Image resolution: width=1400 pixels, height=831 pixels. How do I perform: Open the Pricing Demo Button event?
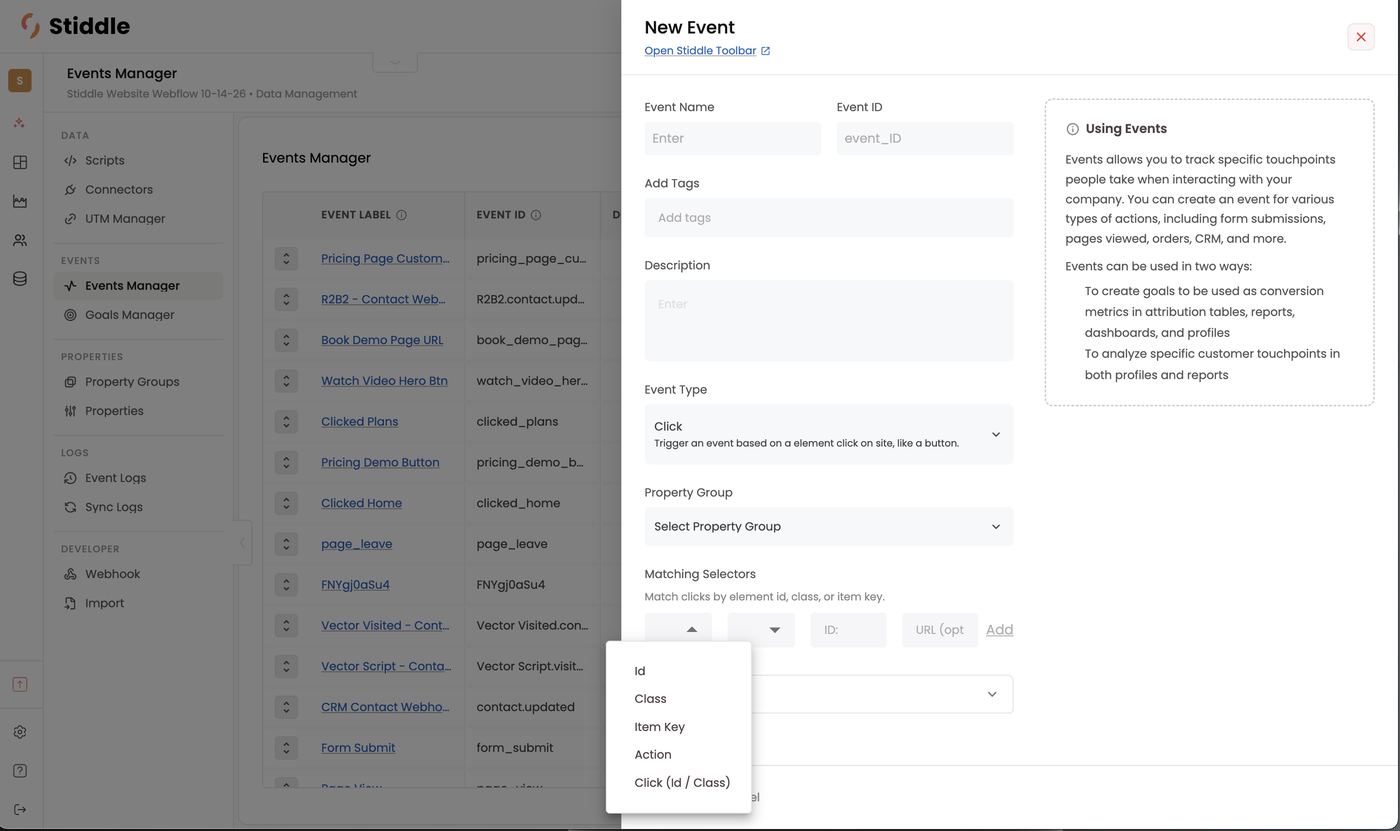pyautogui.click(x=380, y=462)
